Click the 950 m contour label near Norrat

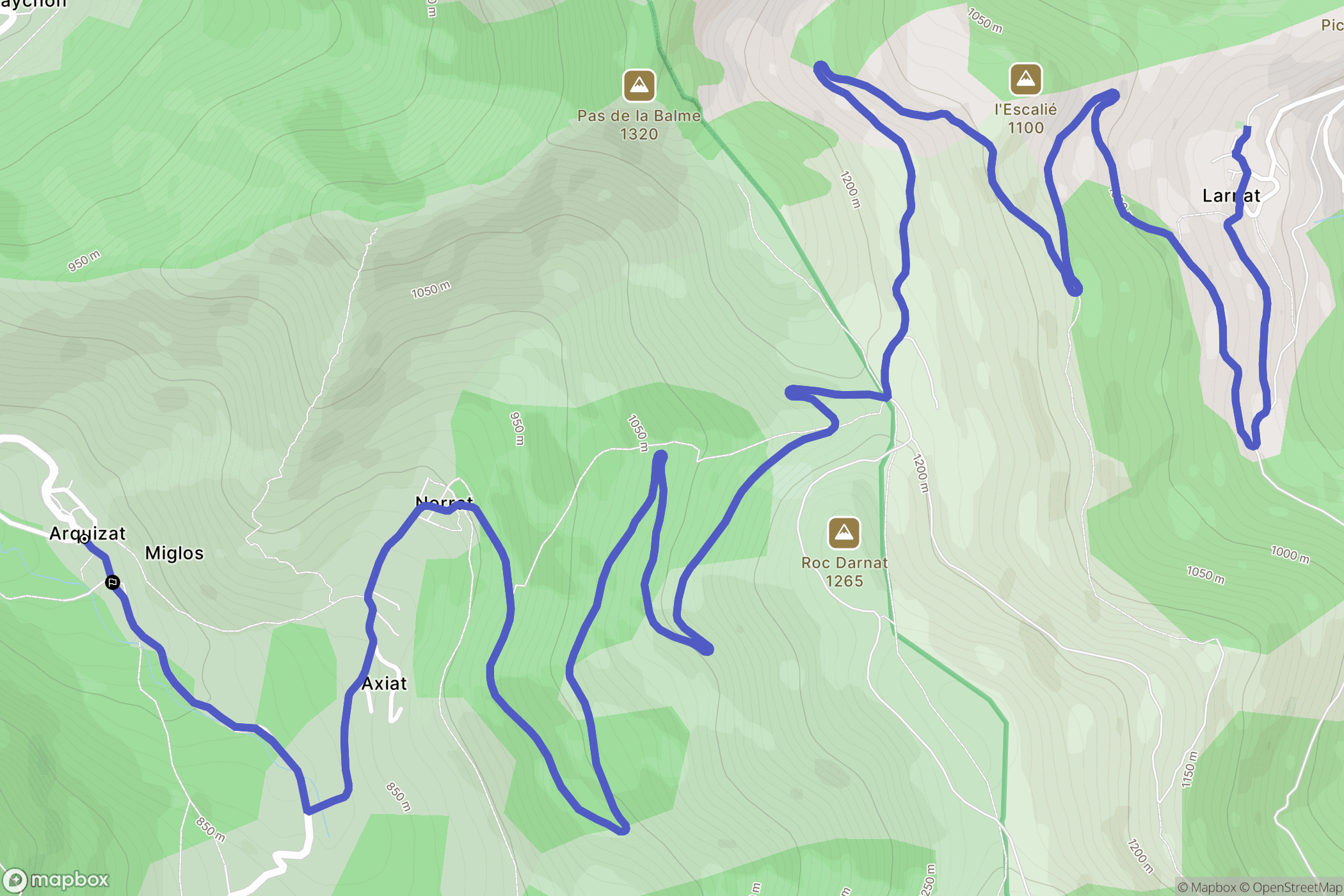516,428
